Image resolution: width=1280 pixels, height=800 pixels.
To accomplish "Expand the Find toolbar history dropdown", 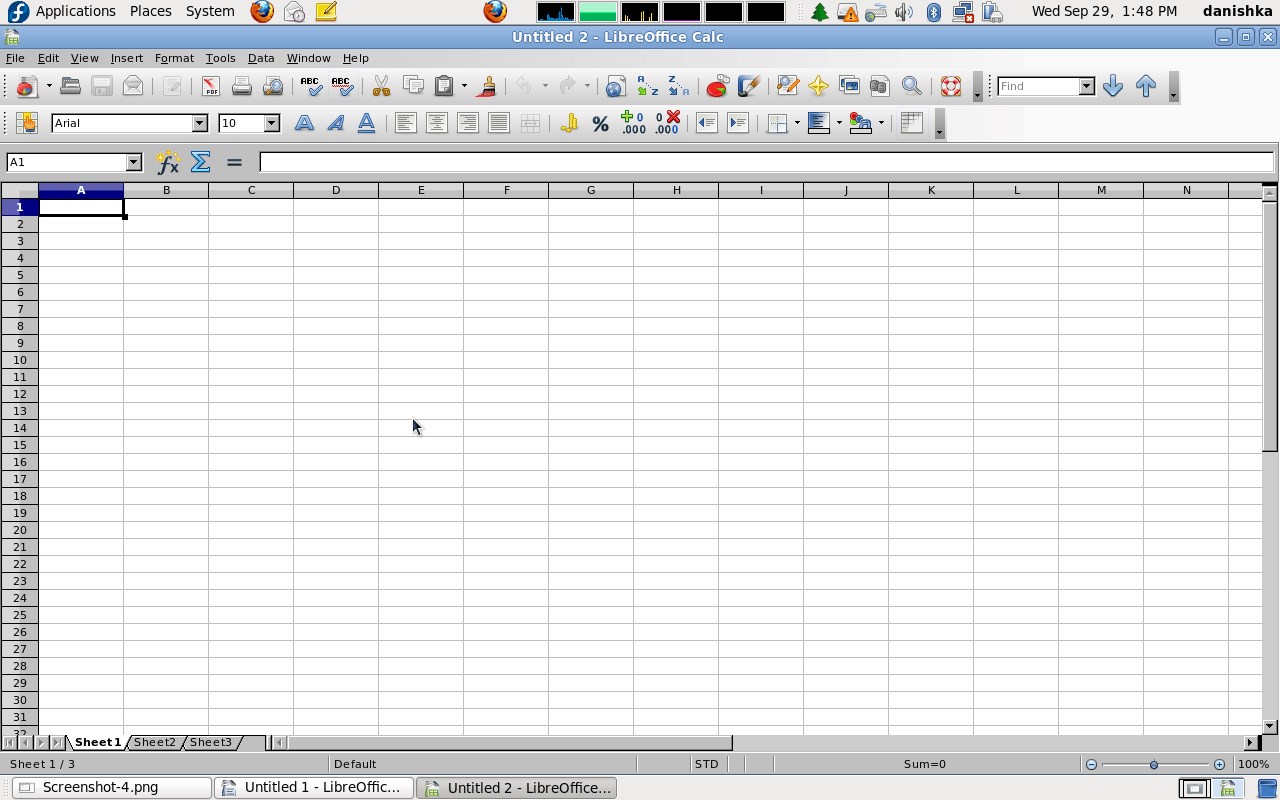I will [x=1086, y=86].
